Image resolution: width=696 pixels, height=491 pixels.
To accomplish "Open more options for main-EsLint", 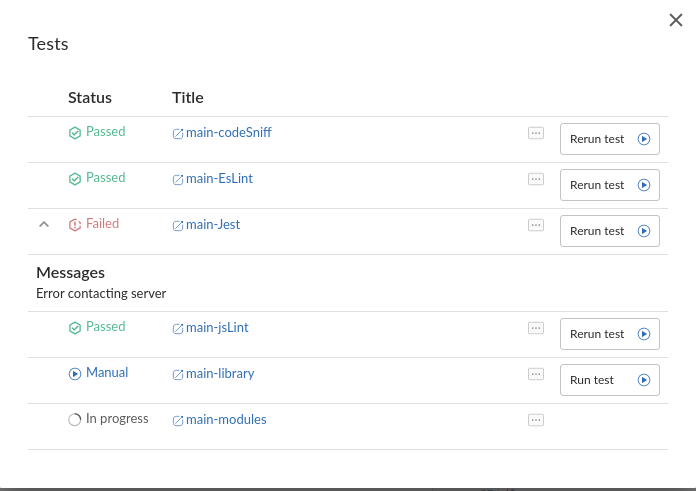I will click(536, 179).
